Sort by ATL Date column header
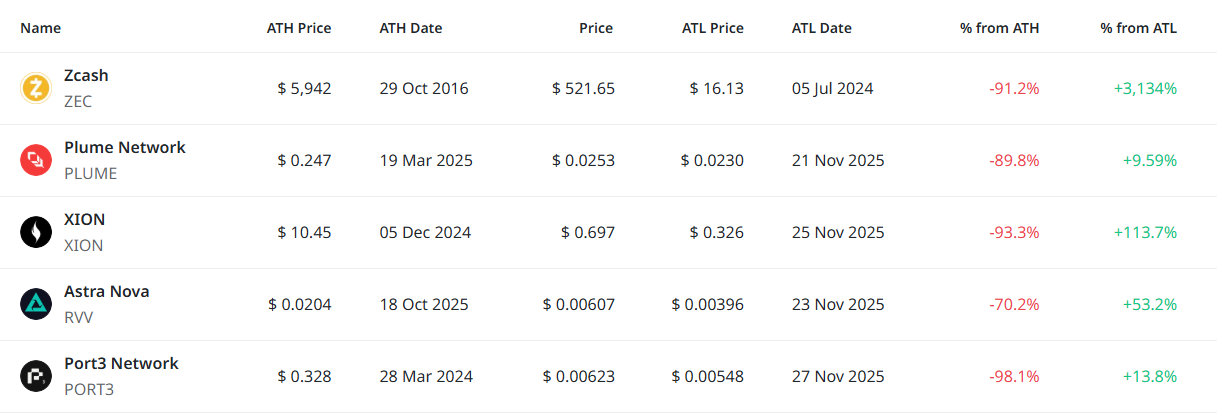Screen dimensions: 1217x413 [x=821, y=28]
